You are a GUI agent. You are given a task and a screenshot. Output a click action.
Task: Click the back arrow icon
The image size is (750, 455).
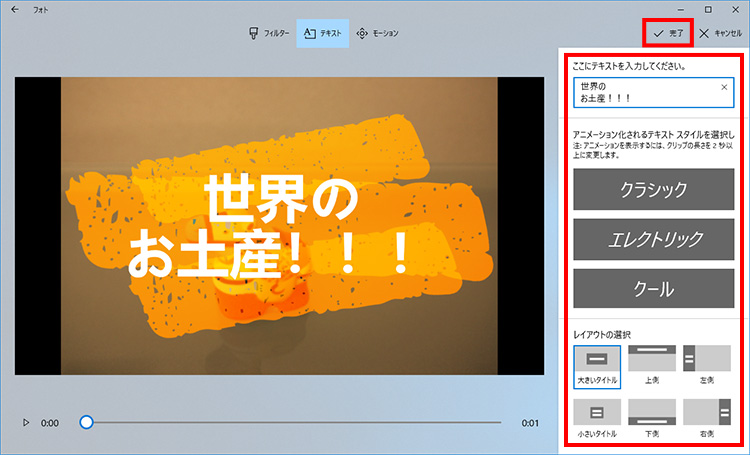pos(15,9)
